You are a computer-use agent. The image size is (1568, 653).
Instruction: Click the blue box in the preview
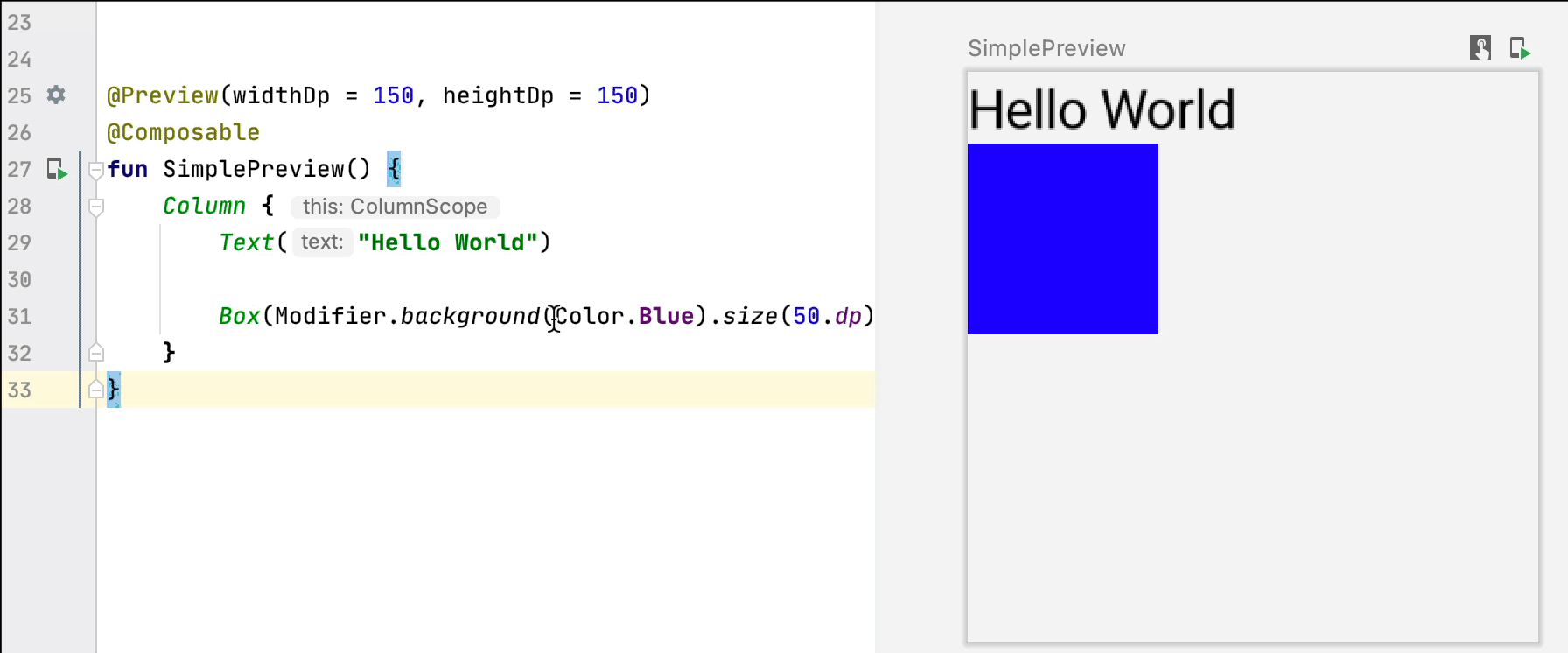tap(1062, 239)
